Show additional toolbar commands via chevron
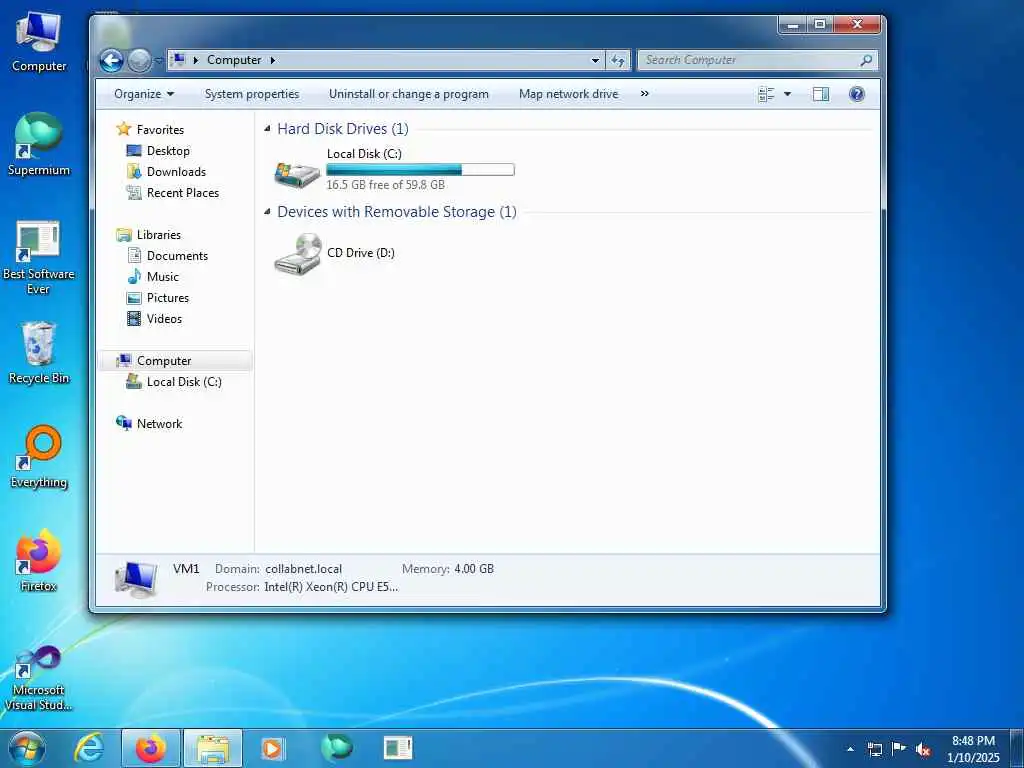1024x768 pixels. (x=645, y=94)
